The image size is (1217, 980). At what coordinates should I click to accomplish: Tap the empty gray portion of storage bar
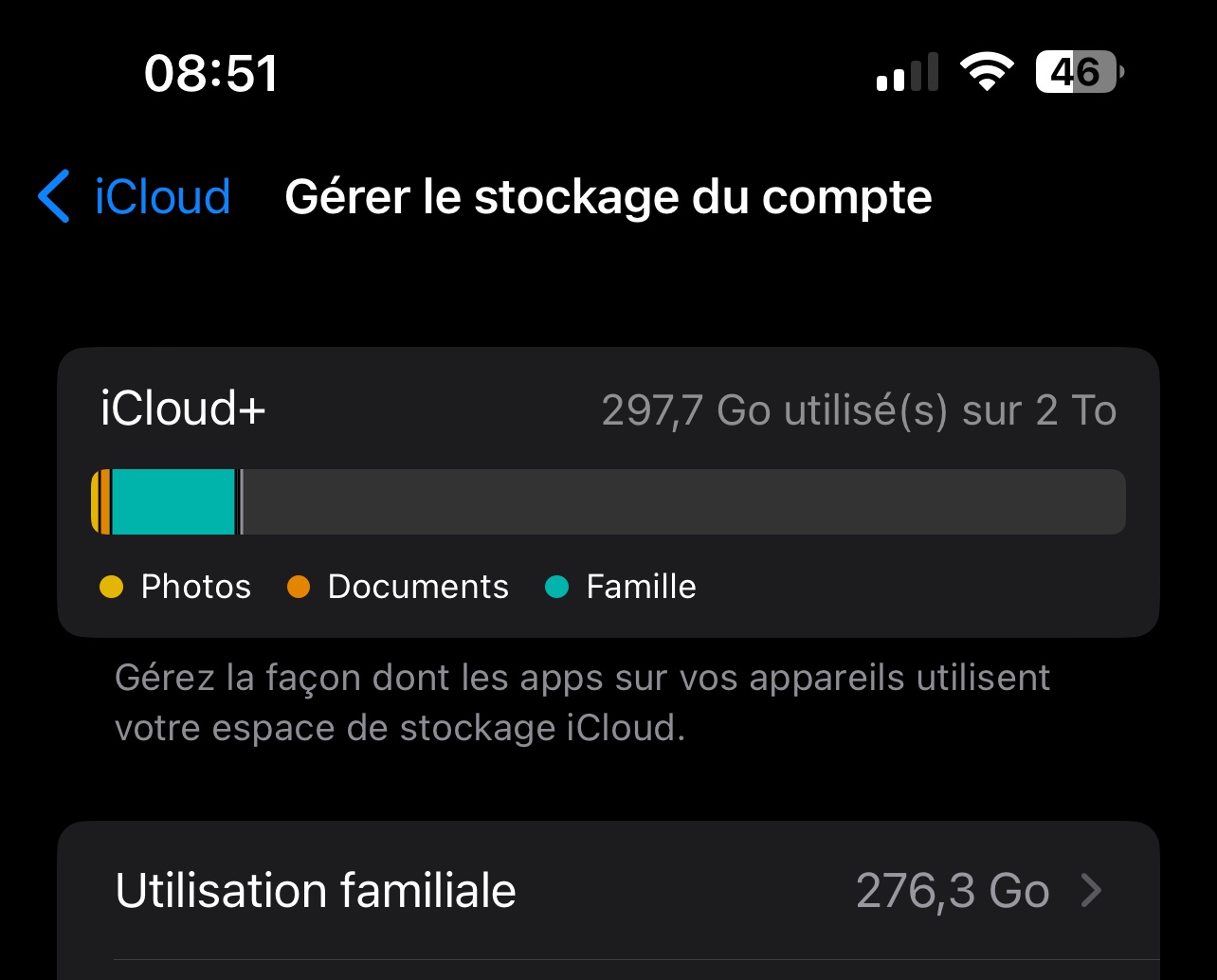682,501
